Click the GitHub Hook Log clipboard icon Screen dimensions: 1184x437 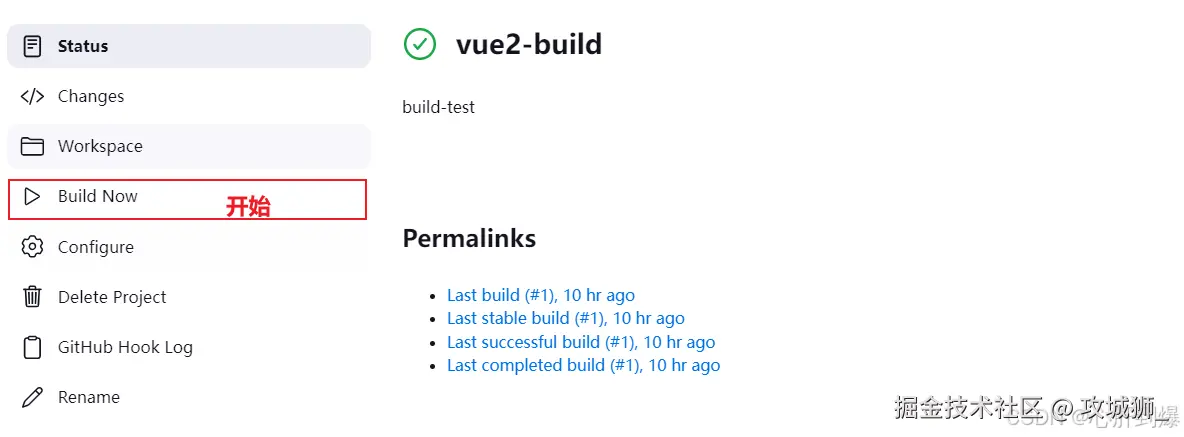tap(33, 347)
